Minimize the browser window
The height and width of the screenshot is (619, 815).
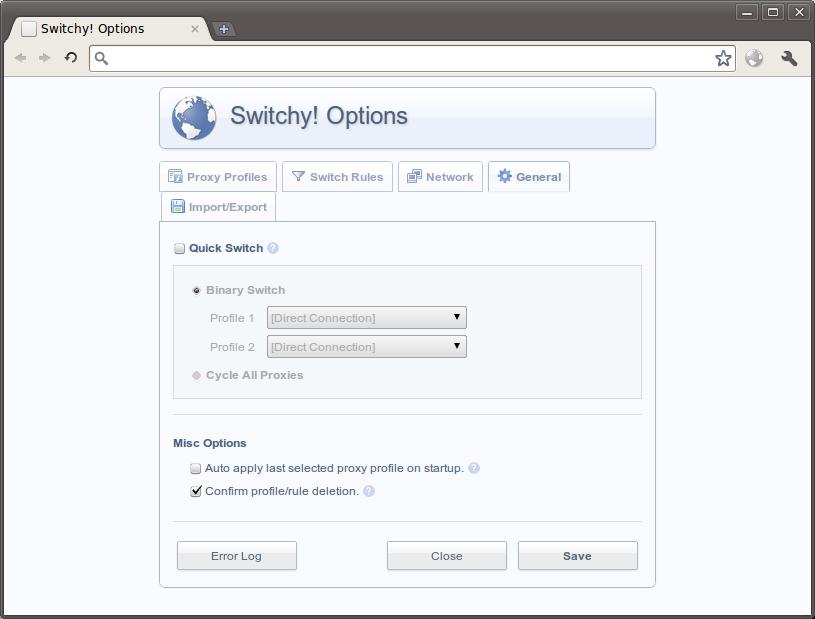click(747, 12)
